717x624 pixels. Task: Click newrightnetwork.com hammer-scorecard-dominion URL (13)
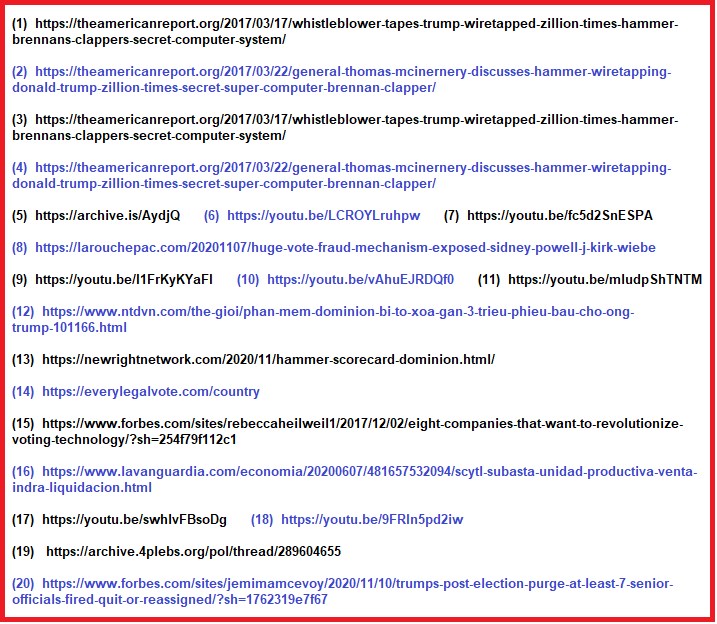268,359
